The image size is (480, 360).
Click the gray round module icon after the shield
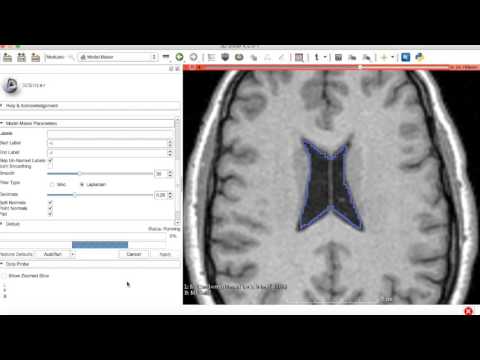tap(239, 57)
